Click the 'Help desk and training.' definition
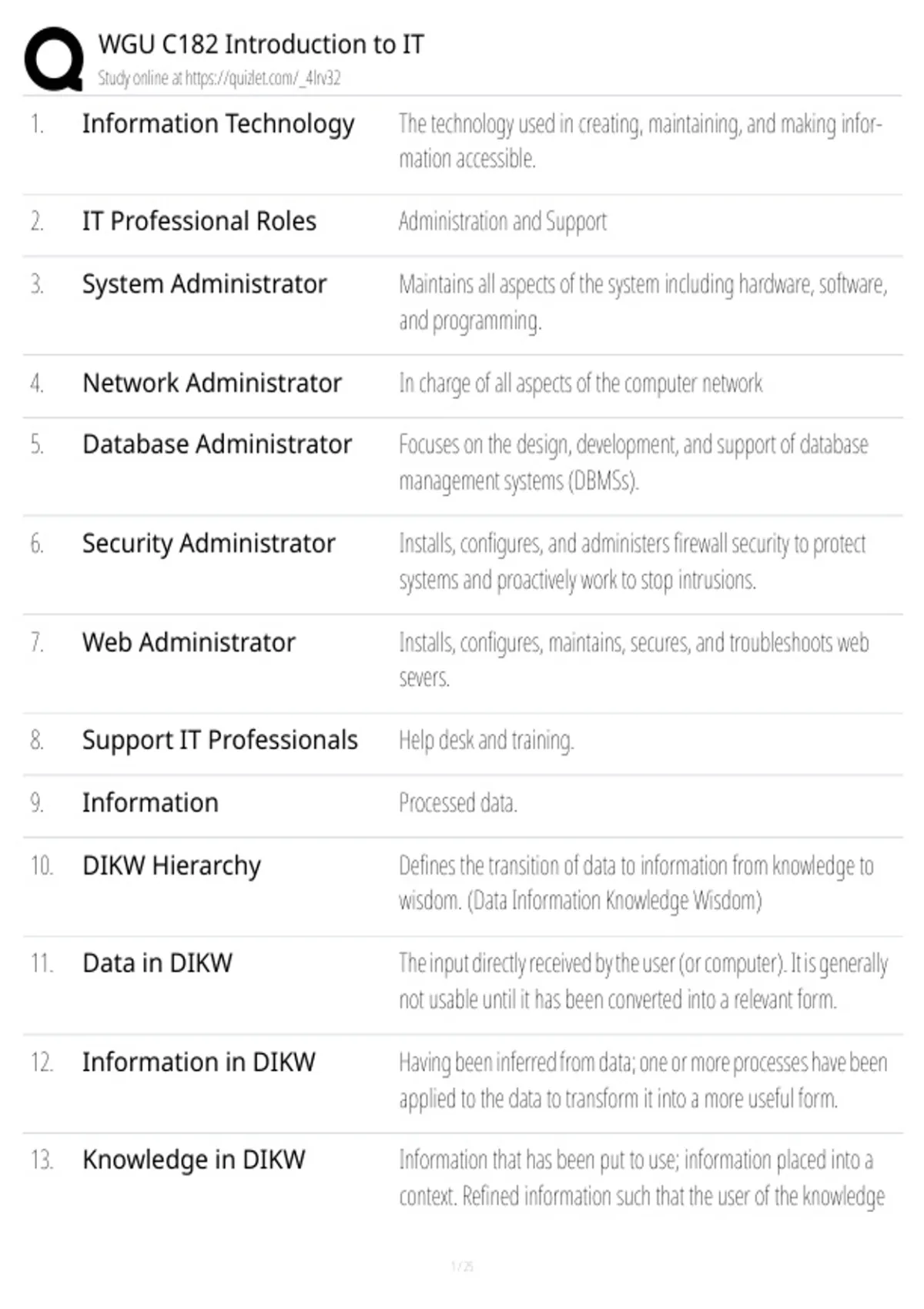The height and width of the screenshot is (1309, 924). [487, 741]
